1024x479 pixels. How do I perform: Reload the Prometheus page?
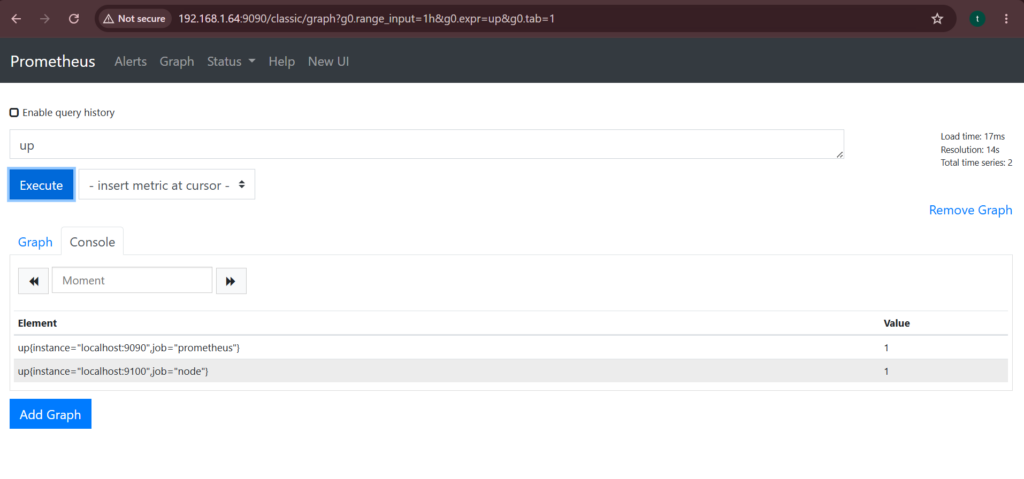pyautogui.click(x=74, y=19)
